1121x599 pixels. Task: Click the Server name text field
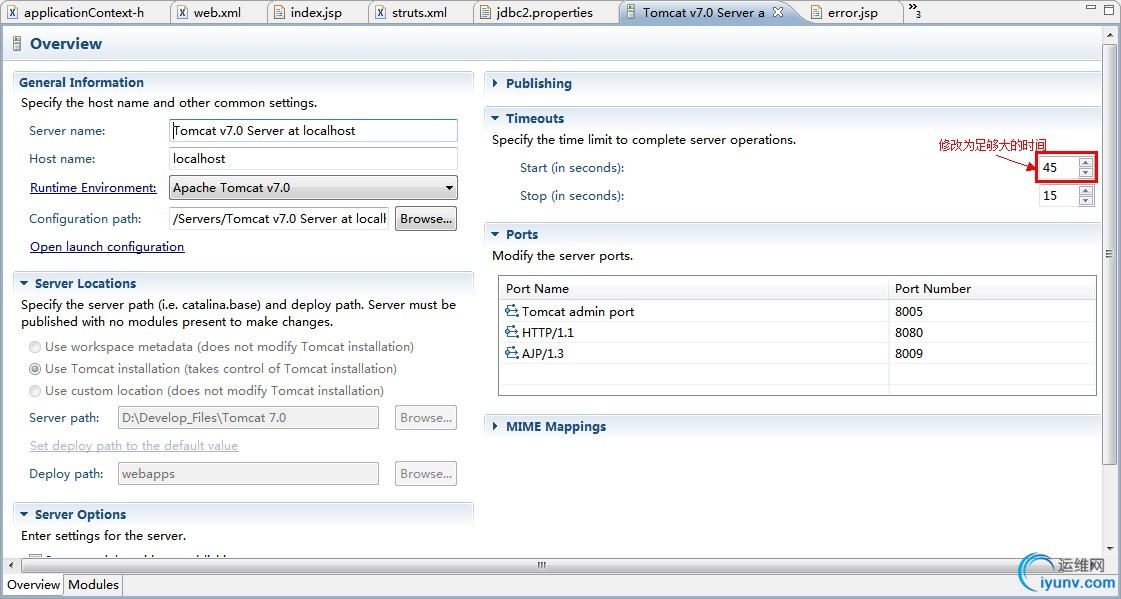[313, 131]
